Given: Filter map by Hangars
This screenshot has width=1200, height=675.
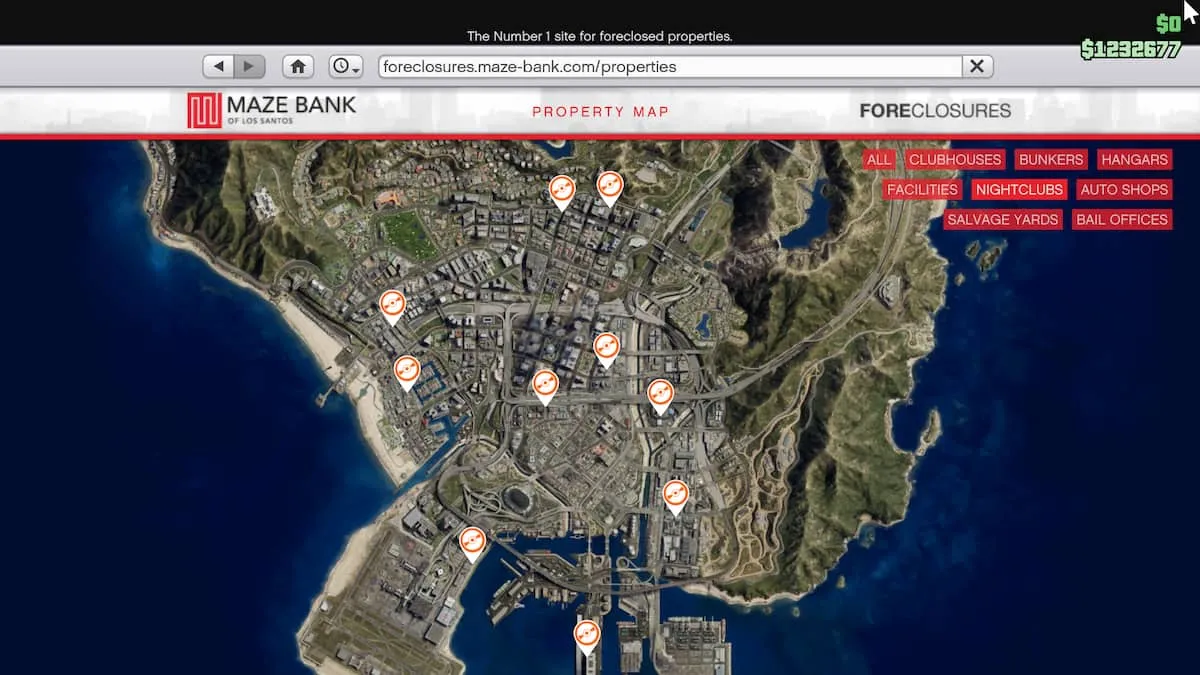Looking at the screenshot, I should coord(1135,160).
